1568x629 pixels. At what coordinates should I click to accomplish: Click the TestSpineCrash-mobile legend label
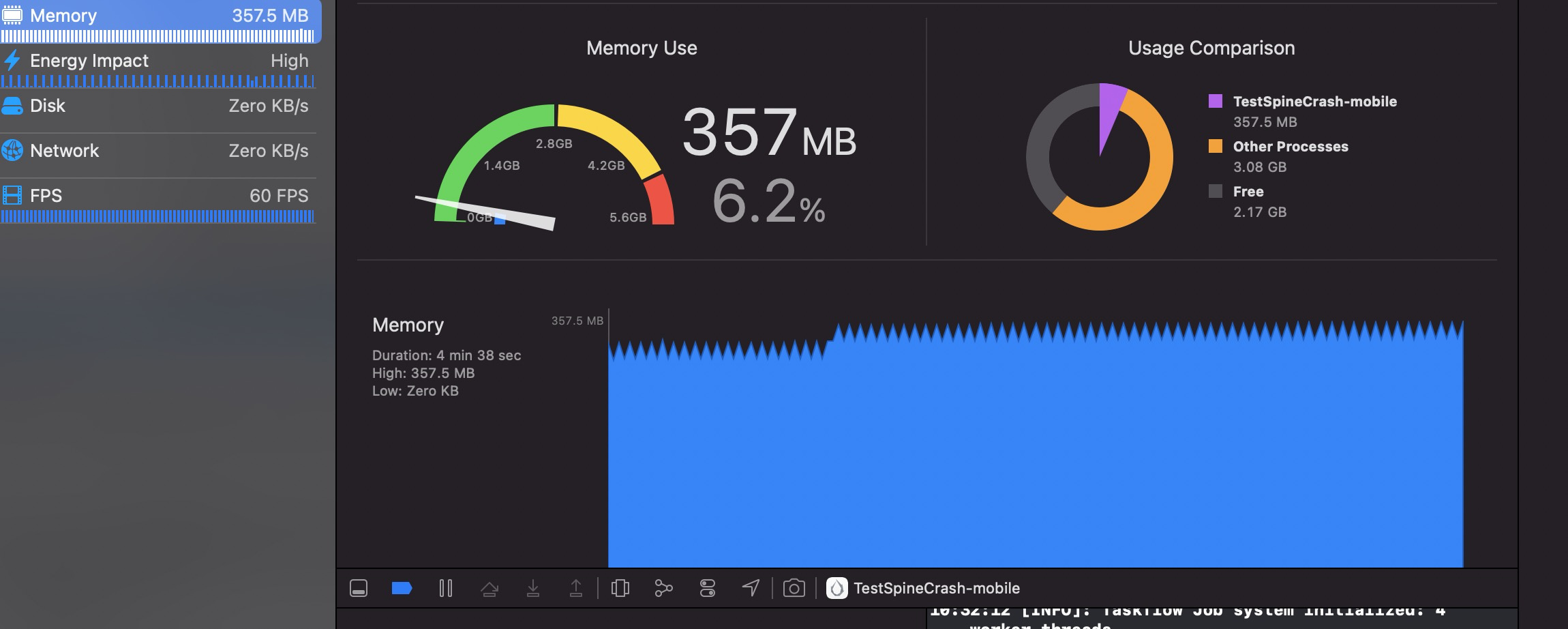(x=1315, y=102)
